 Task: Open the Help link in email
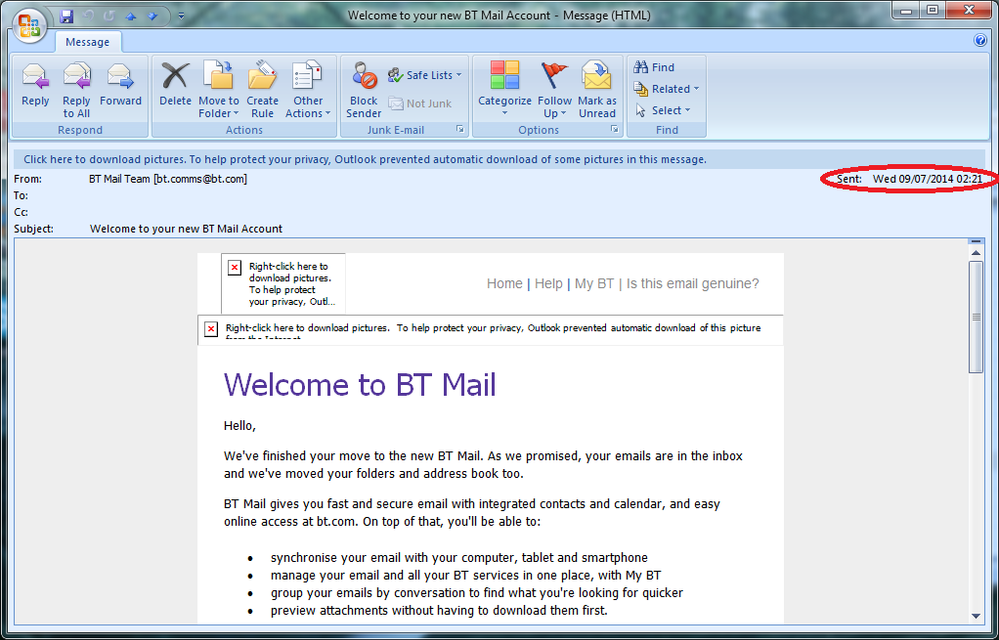point(549,283)
